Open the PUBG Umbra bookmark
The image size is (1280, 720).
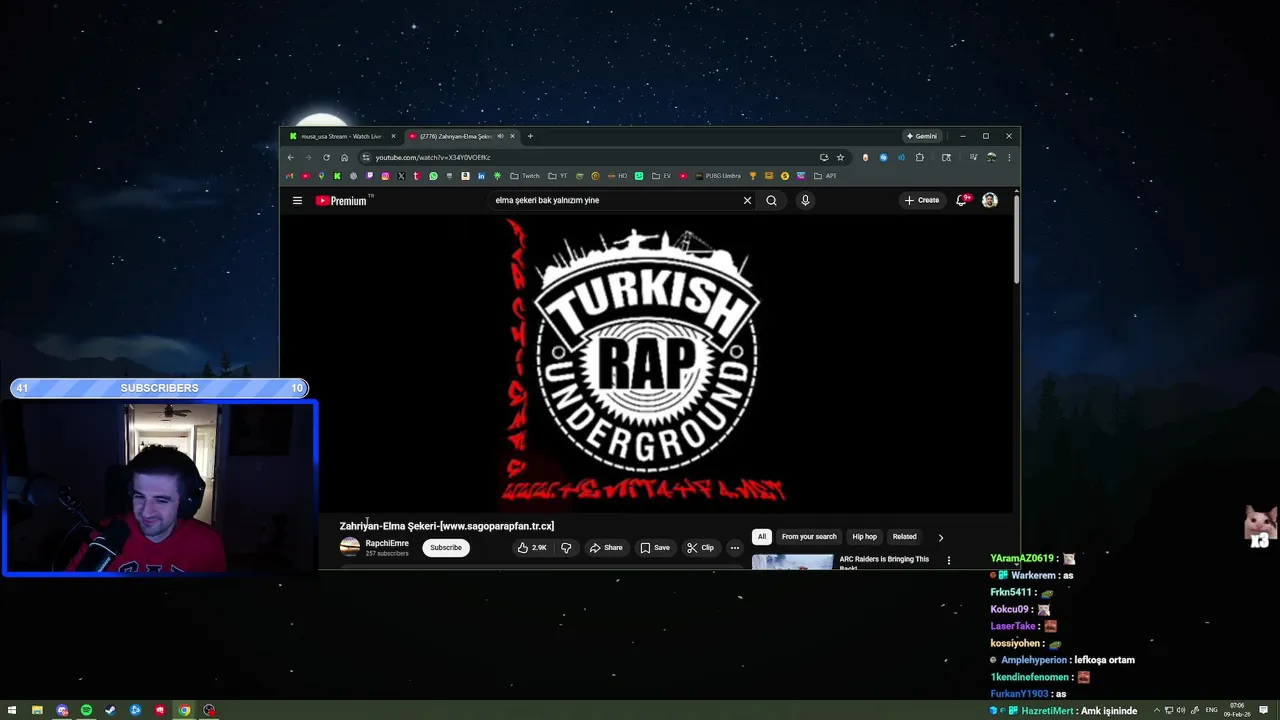click(x=718, y=176)
